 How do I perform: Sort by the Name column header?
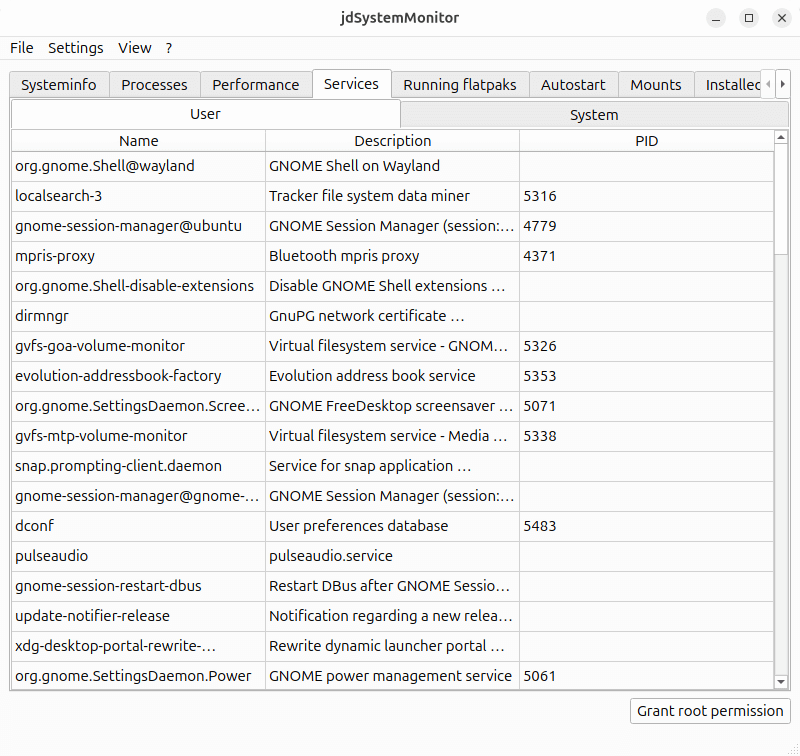138,141
